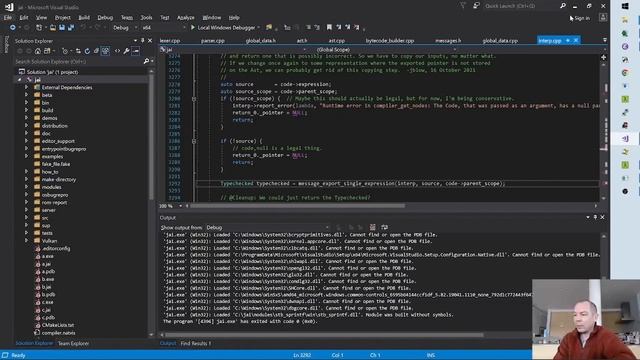Click the Sync with Active Document icon
Screen dimensions: 640x360
(x=78, y=51)
